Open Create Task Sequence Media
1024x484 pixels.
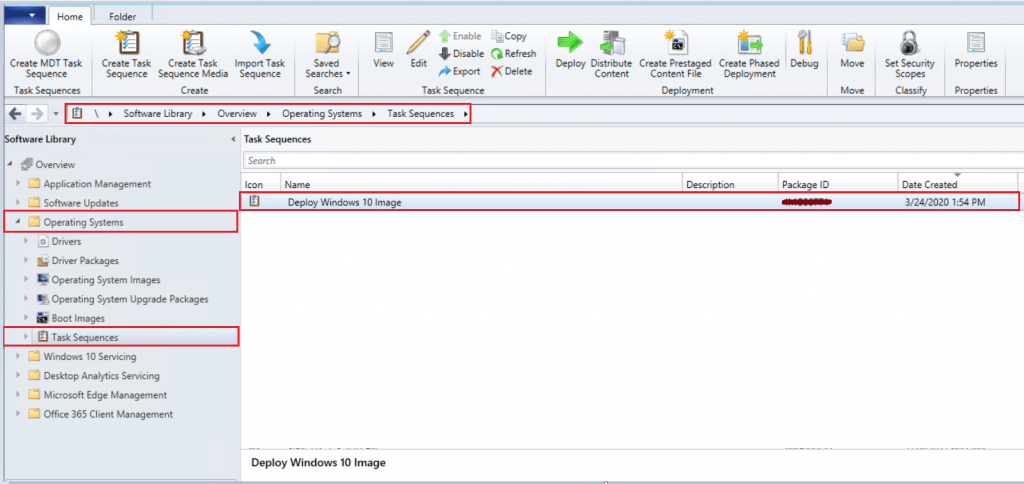tap(193, 55)
